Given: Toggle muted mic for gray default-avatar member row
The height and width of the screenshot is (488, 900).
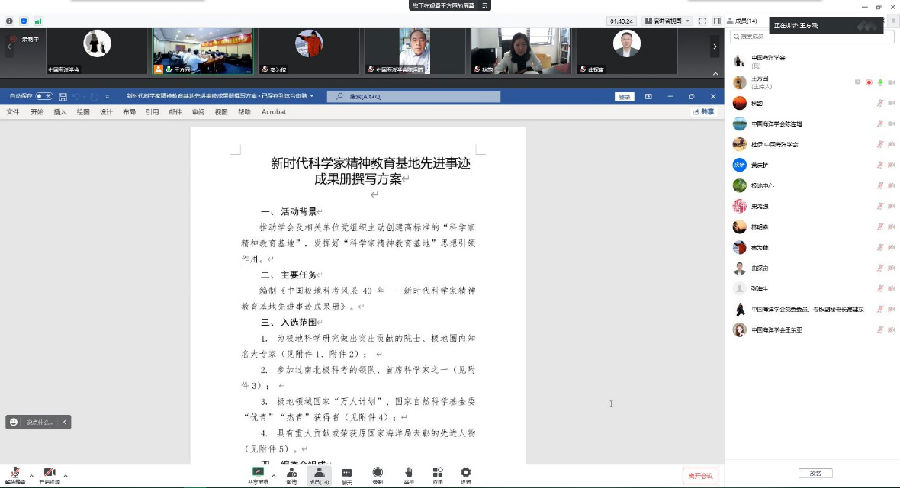Looking at the screenshot, I should point(879,288).
